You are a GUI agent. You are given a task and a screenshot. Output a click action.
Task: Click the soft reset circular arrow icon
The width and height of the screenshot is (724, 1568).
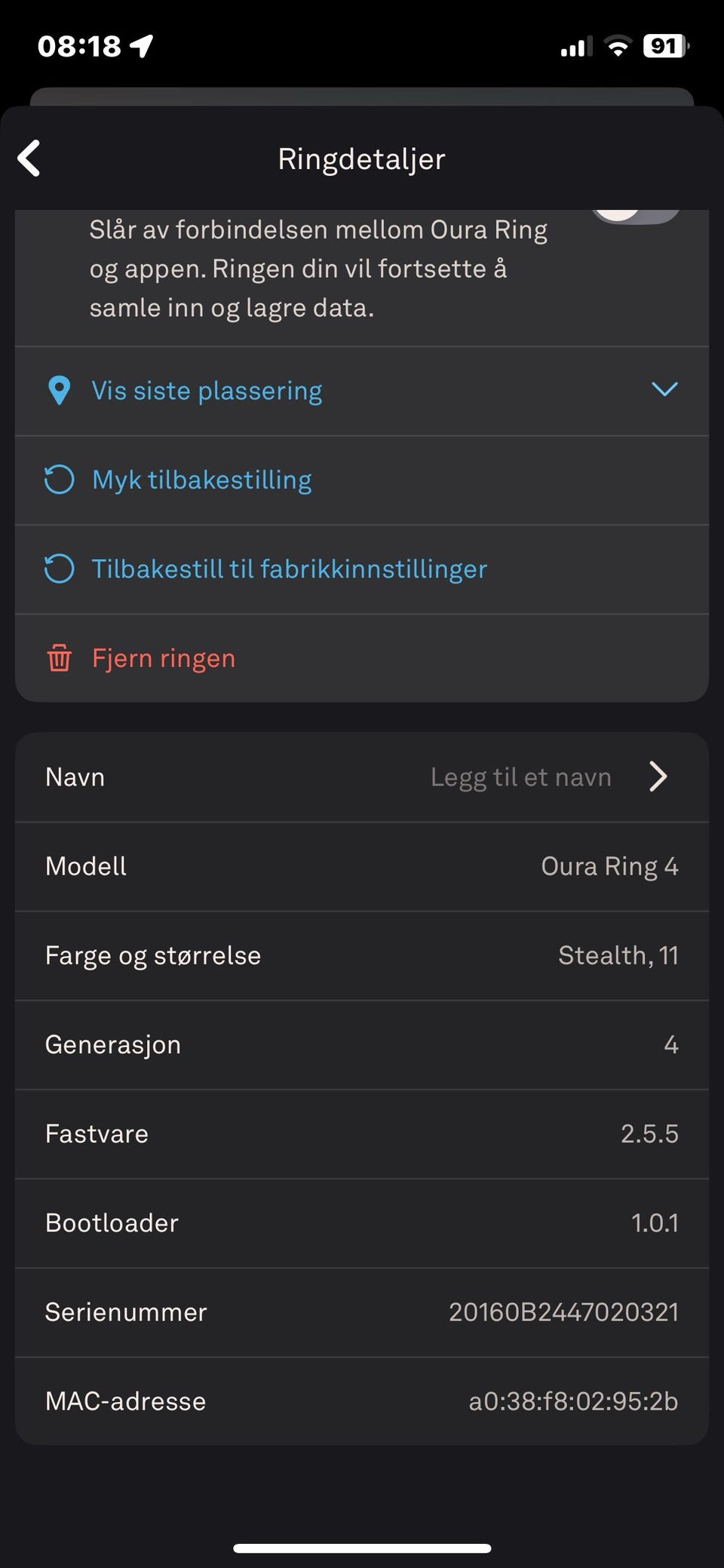click(59, 480)
